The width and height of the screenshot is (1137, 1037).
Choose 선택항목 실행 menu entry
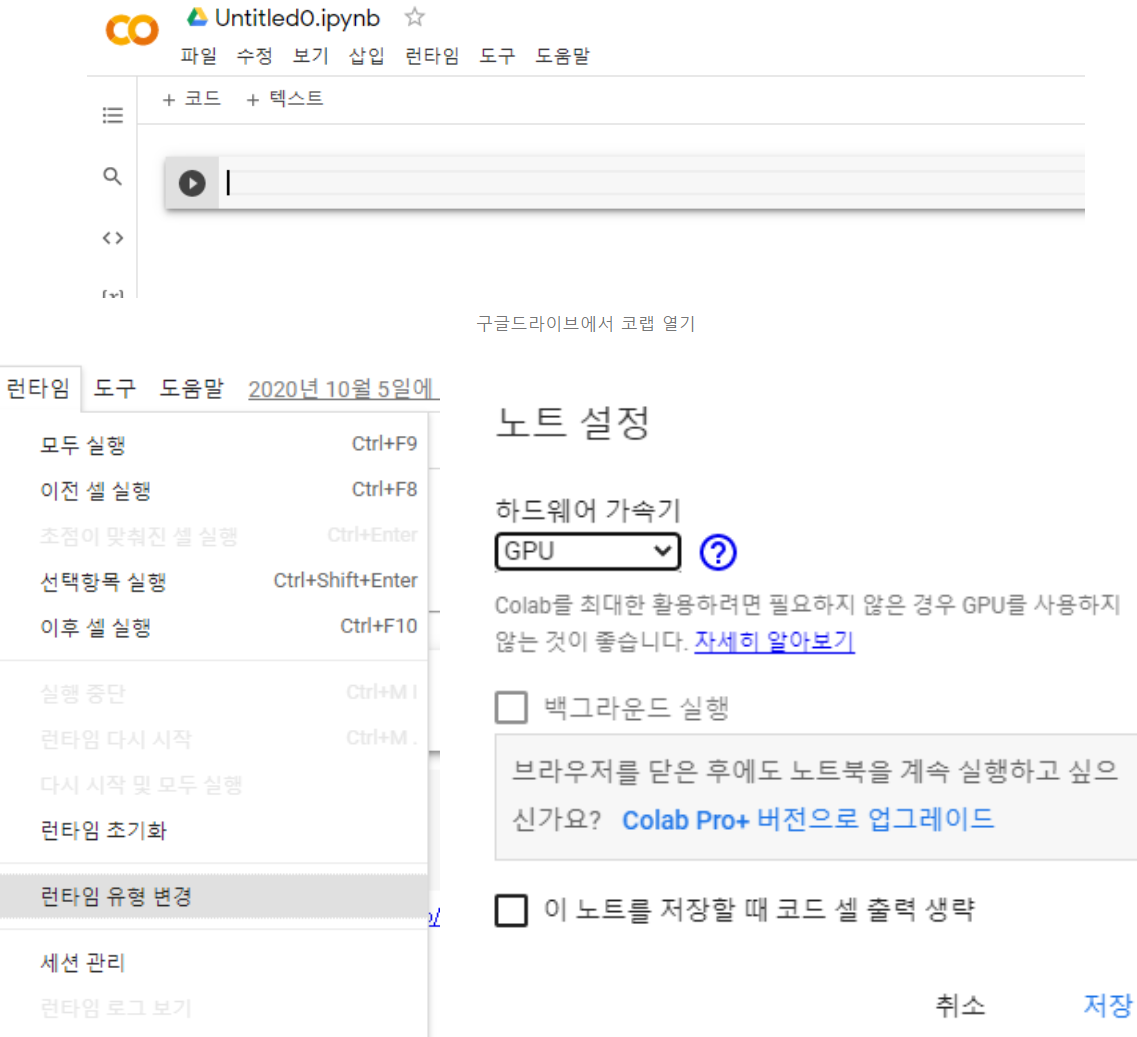tap(214, 581)
